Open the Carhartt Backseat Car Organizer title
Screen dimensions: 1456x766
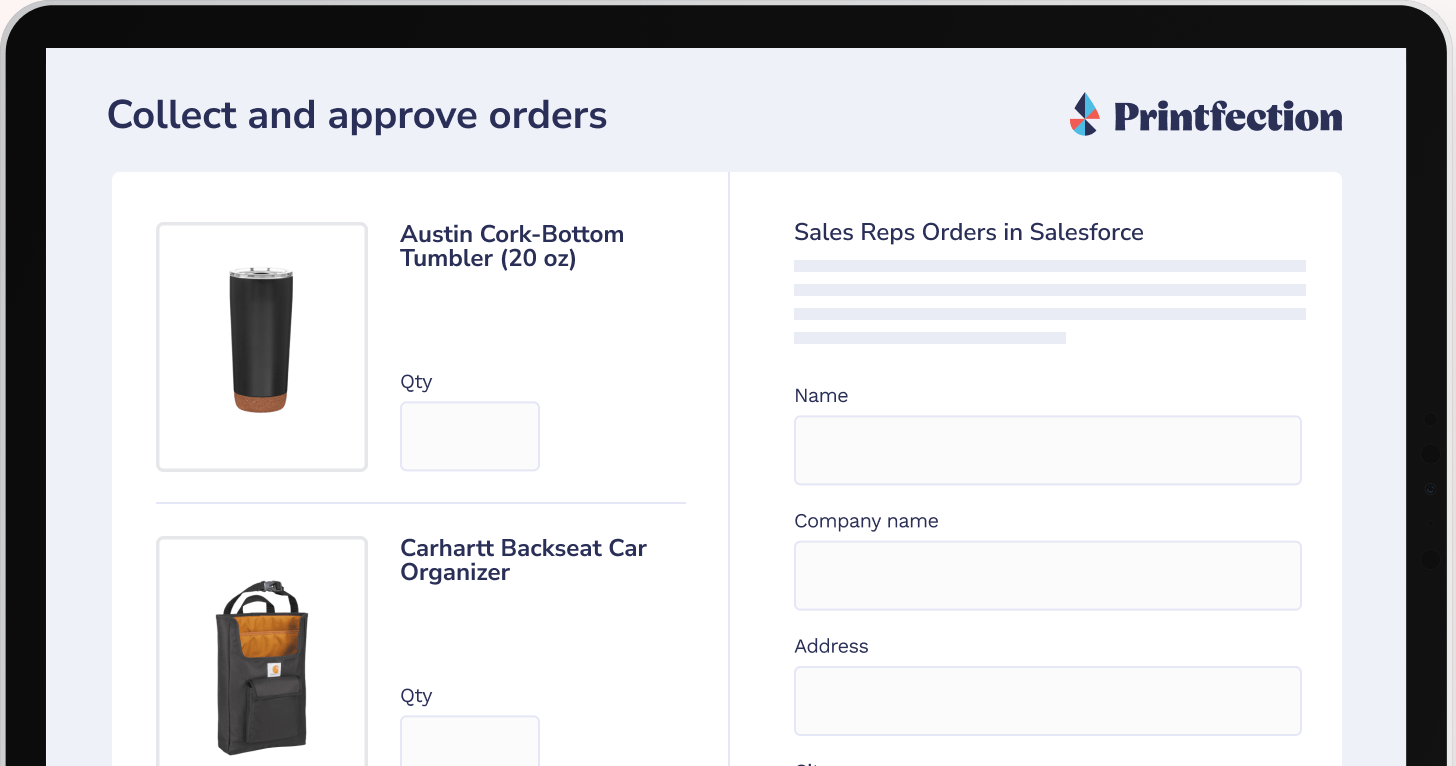(x=523, y=560)
